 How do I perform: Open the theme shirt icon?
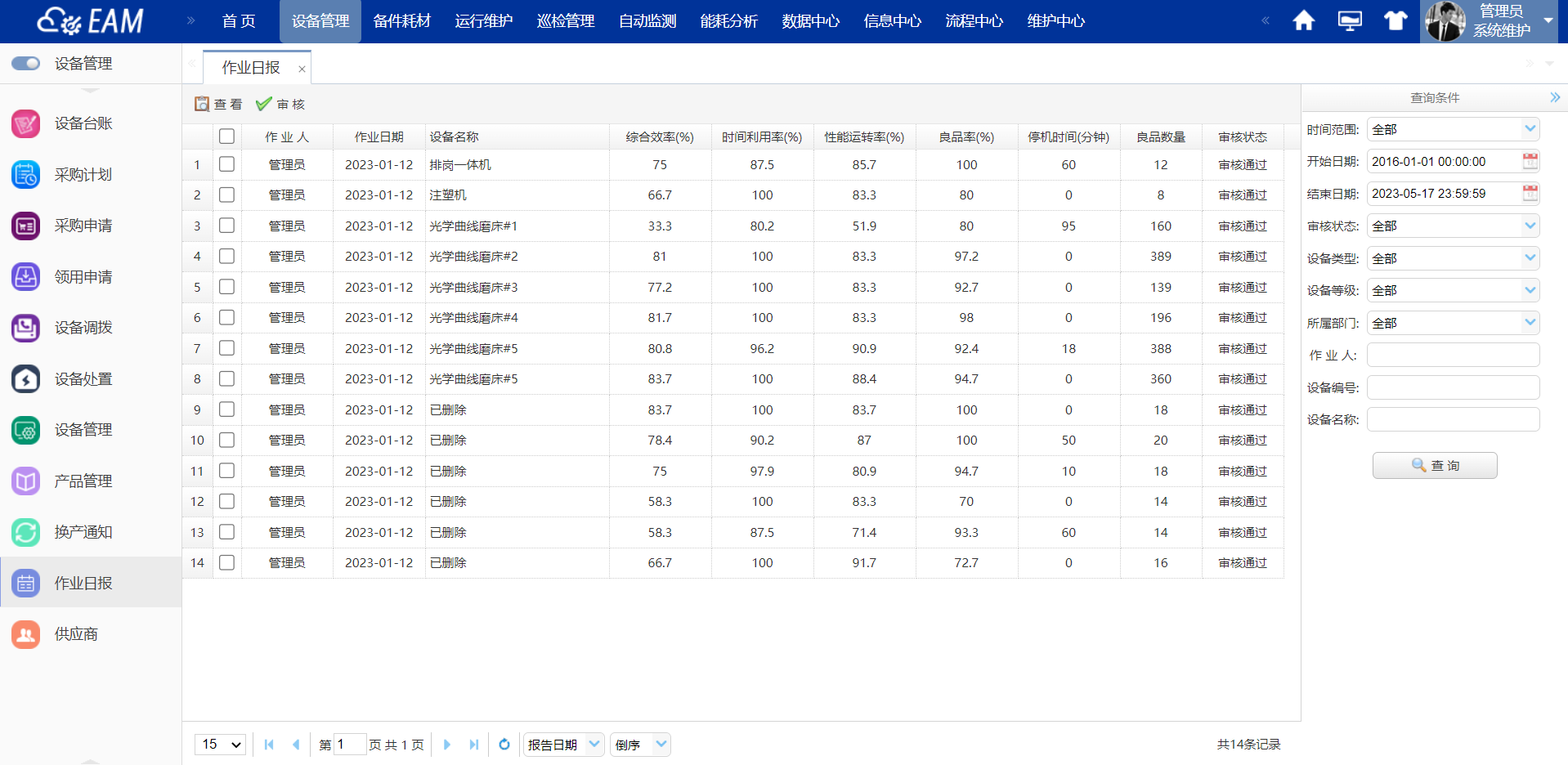[1396, 20]
